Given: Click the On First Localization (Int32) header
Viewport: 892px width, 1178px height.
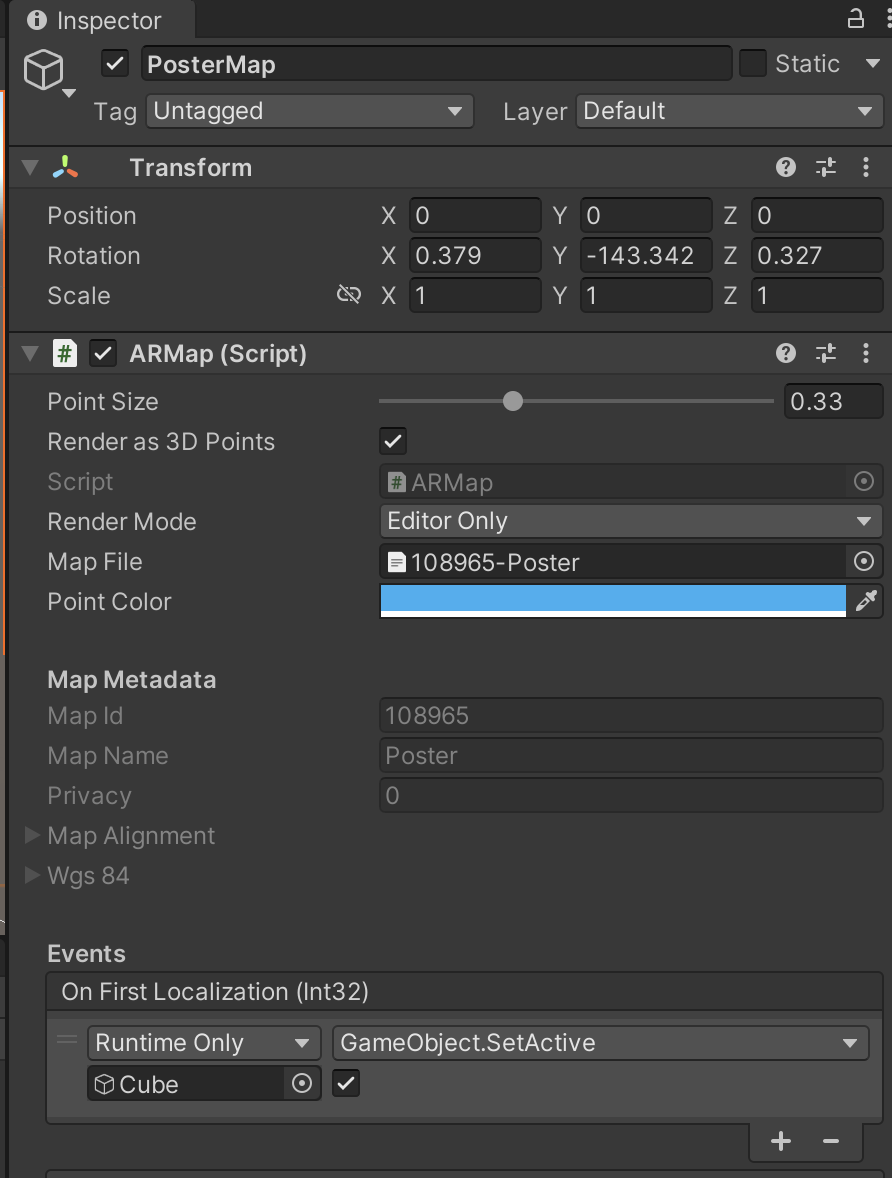Looking at the screenshot, I should pos(464,991).
